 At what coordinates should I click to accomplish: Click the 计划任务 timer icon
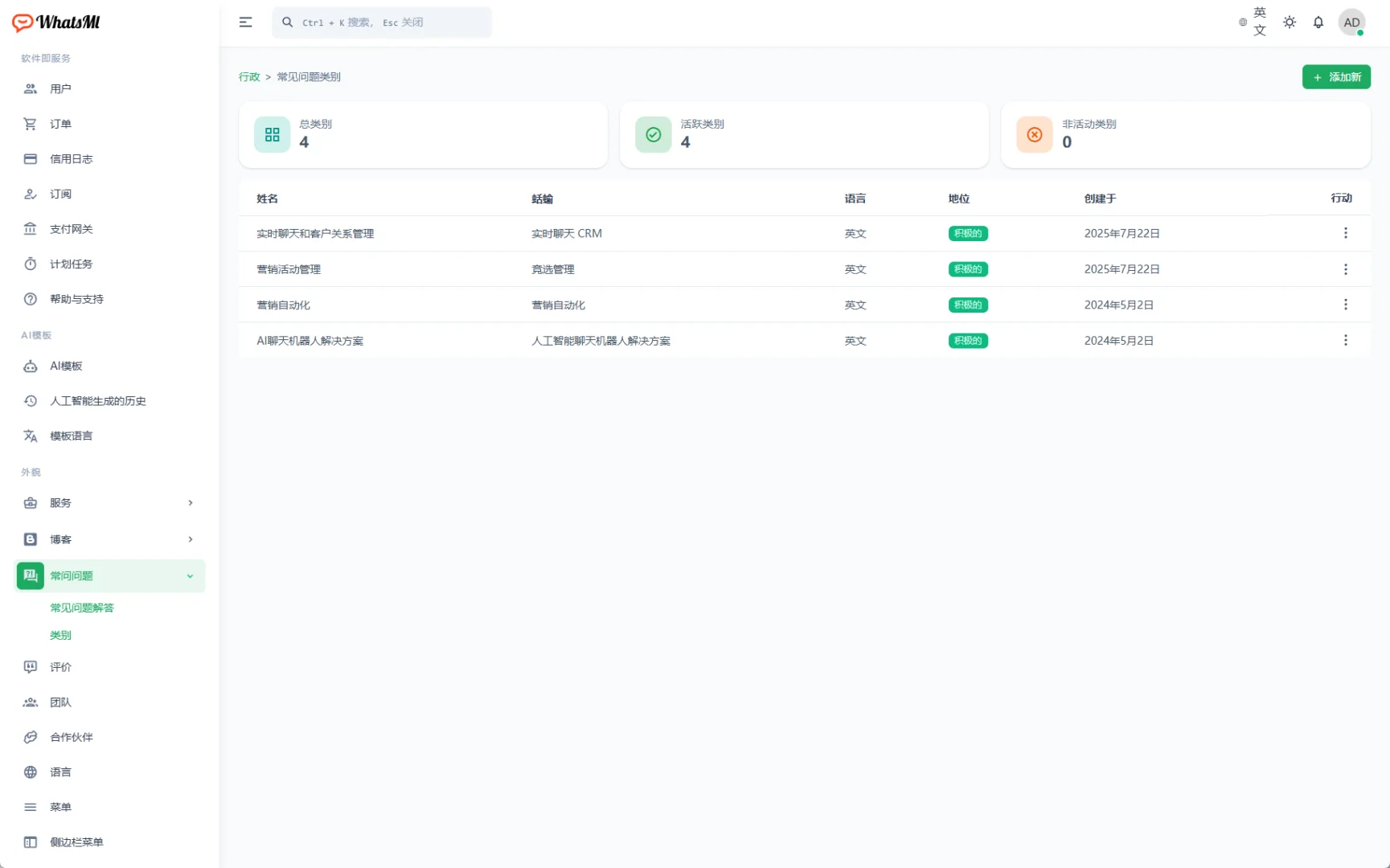click(31, 264)
